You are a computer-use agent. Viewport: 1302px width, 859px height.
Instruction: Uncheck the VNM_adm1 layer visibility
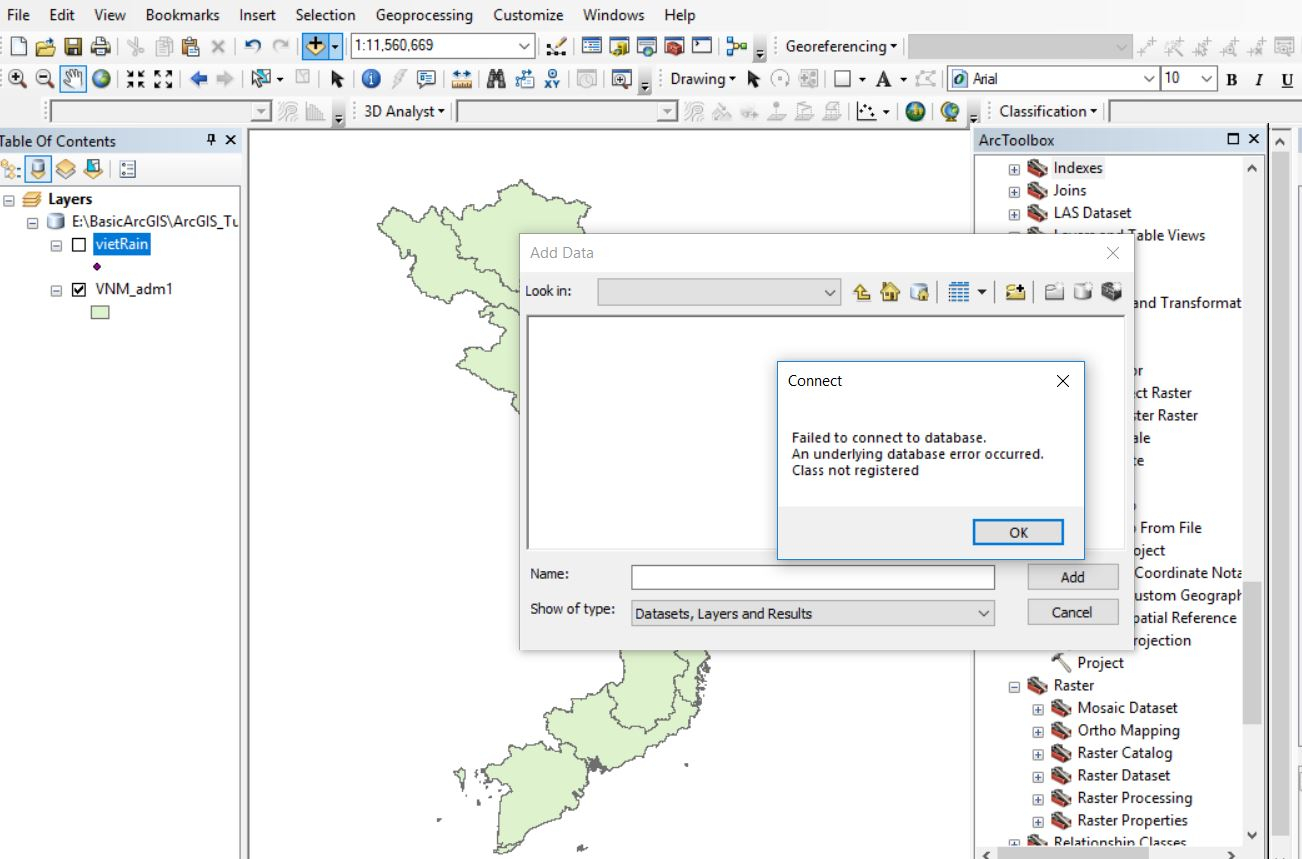coord(79,290)
